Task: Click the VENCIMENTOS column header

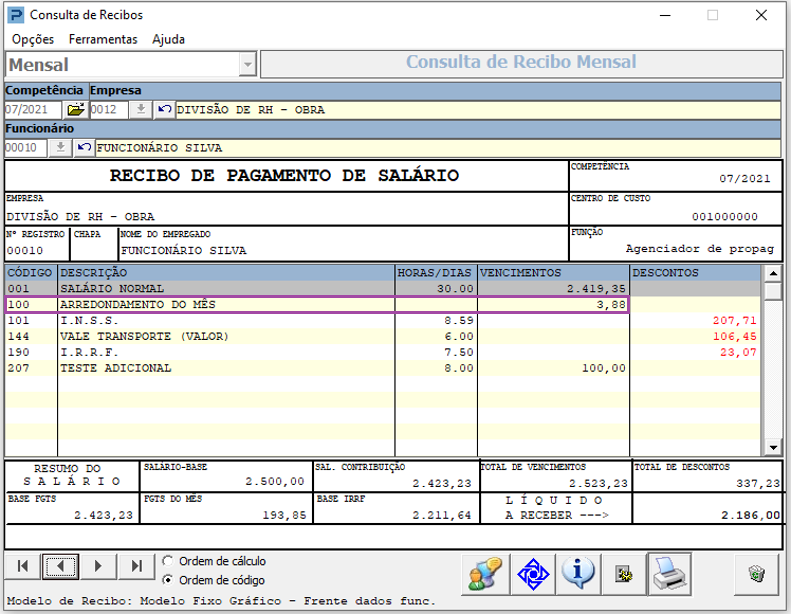Action: click(553, 273)
